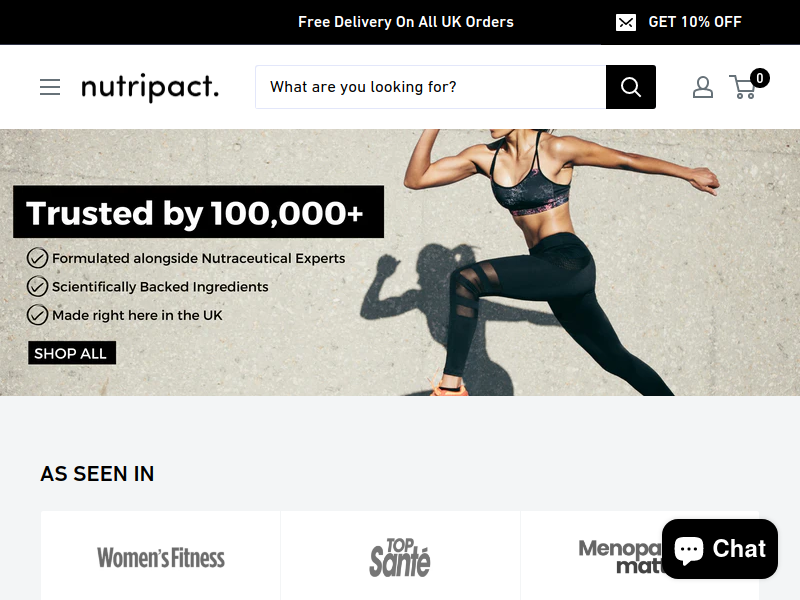Open the Chat widget
800x600 pixels.
pos(720,549)
